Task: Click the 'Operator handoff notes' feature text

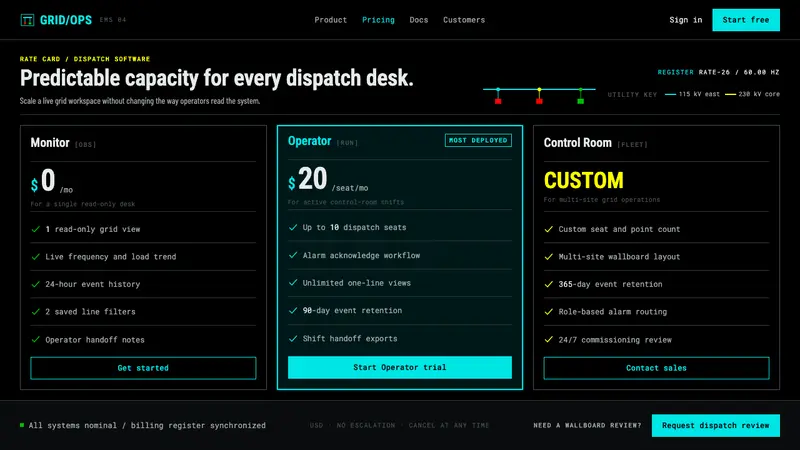Action: pyautogui.click(x=95, y=340)
